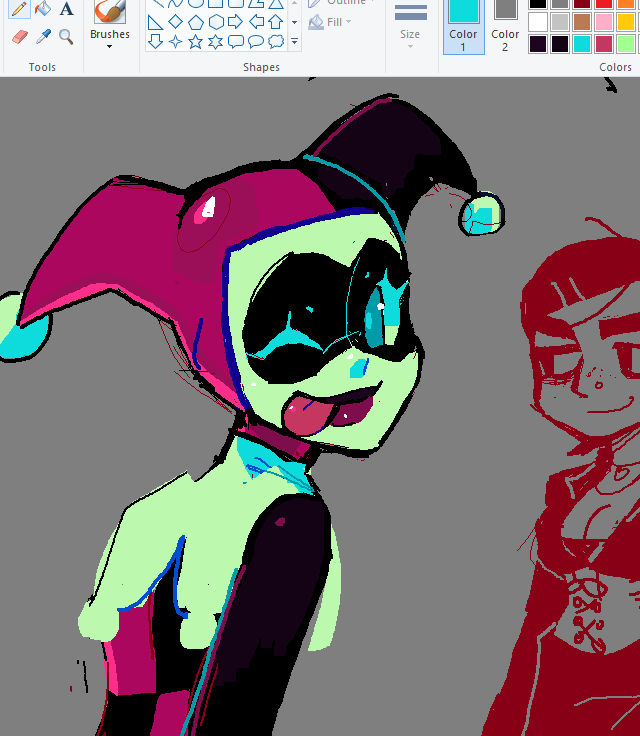Pick the cyan custom color swatch
Screen dimensions: 640x736
point(582,44)
